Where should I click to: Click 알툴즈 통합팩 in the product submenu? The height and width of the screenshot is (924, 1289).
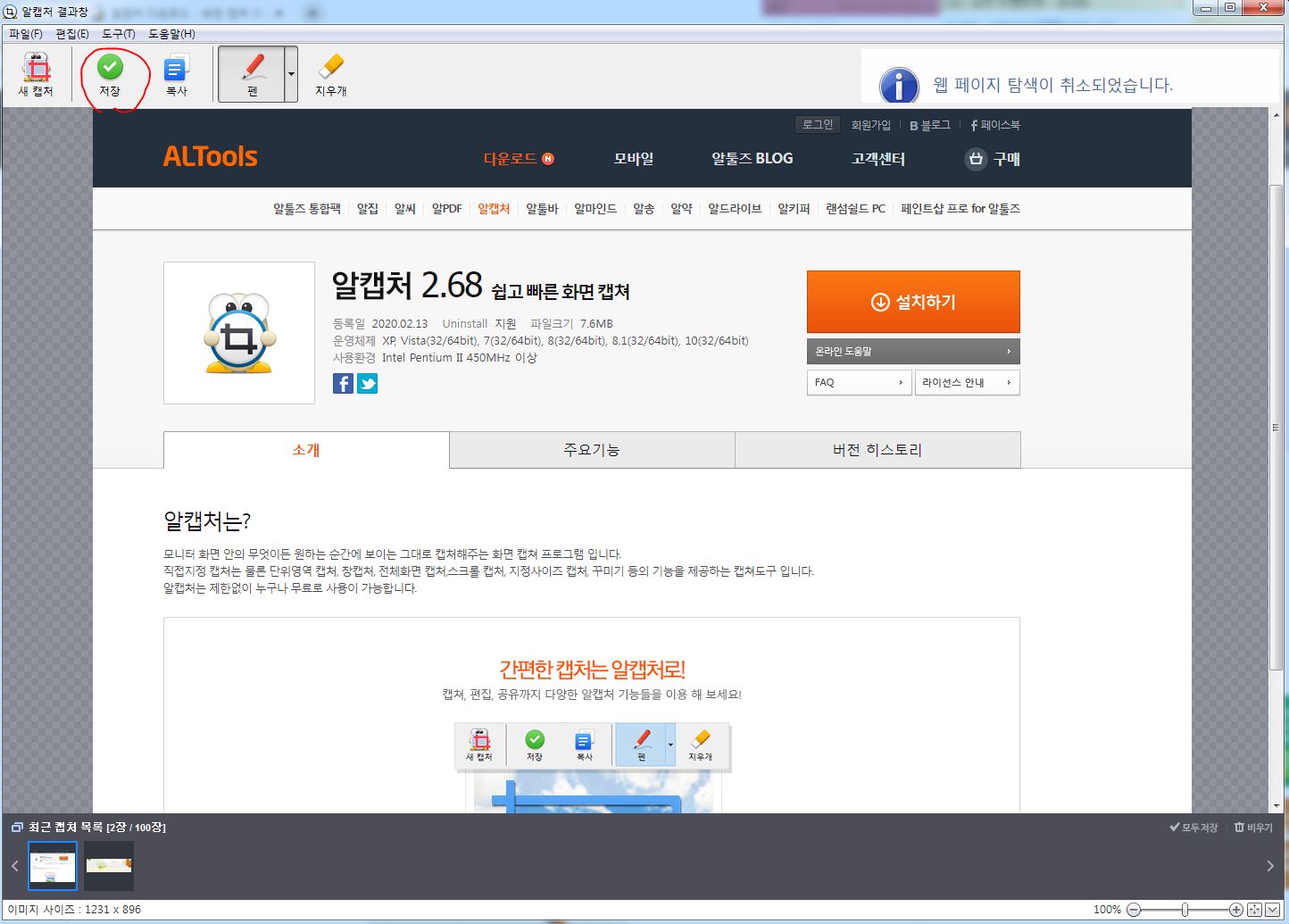point(307,208)
